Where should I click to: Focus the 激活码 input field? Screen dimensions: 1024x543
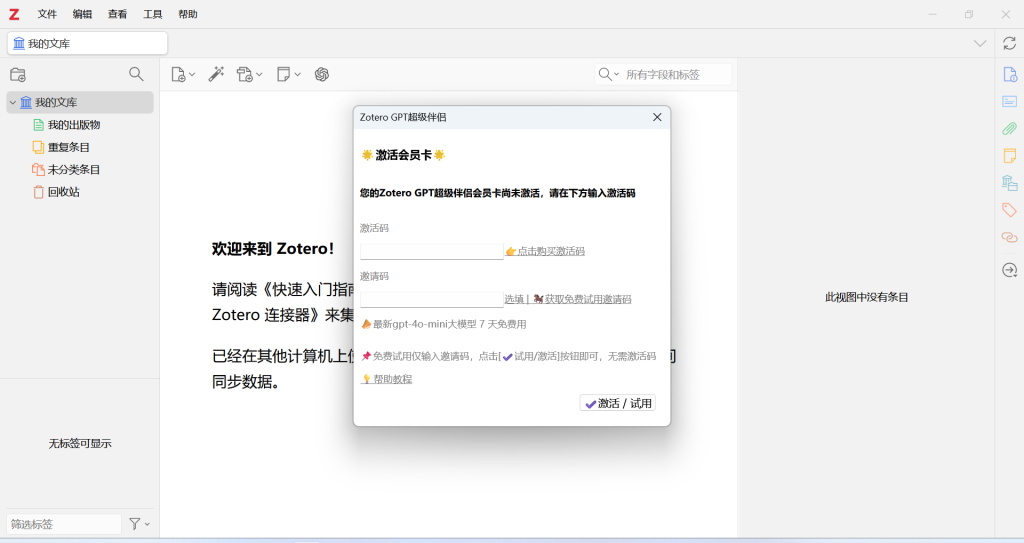(432, 251)
